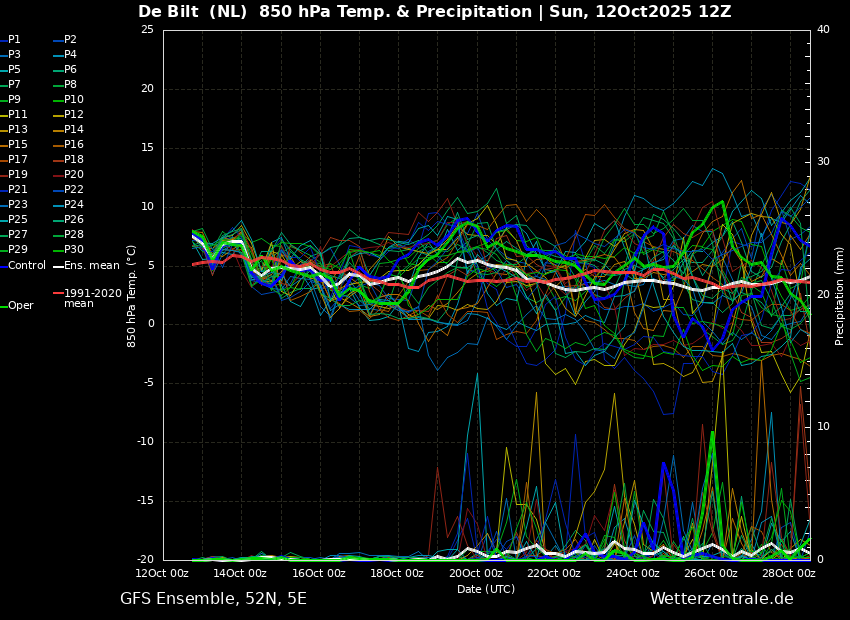
Task: Click the GFS Ensemble, 52N, 5E label
Action: (213, 599)
